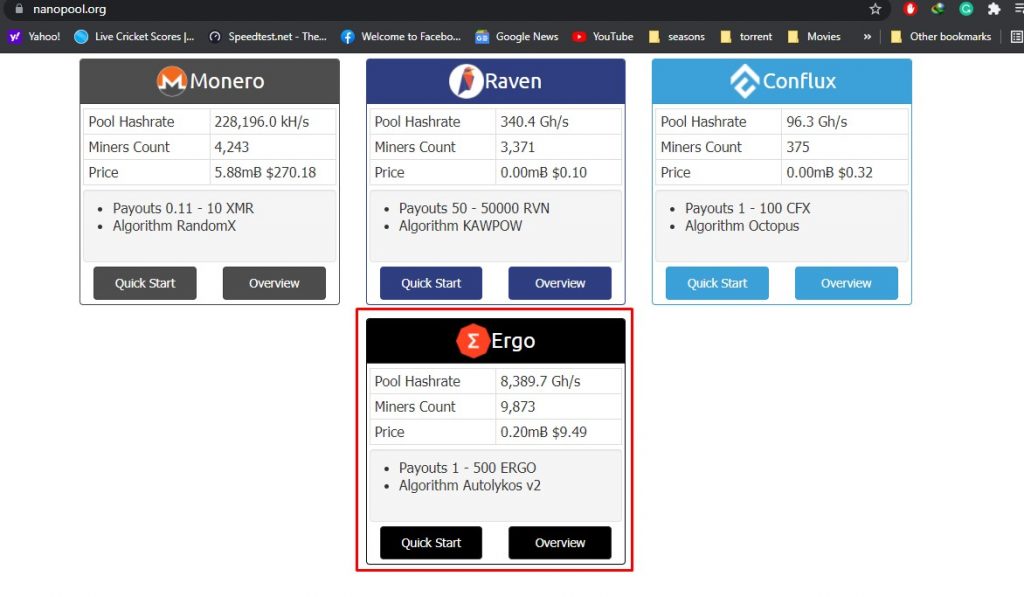The image size is (1024, 597).
Task: Open the Live Cricket Scores bookmark
Action: click(134, 37)
